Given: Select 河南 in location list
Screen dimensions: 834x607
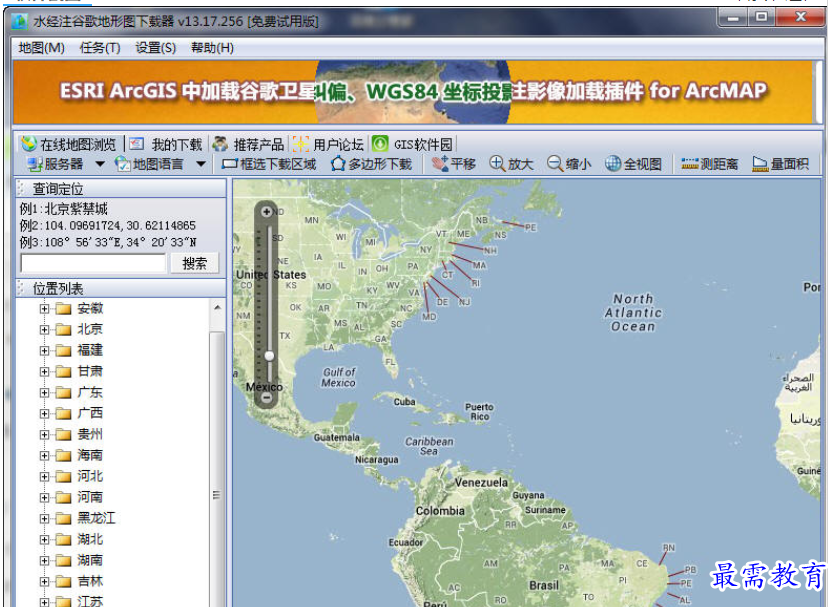Looking at the screenshot, I should click(90, 497).
